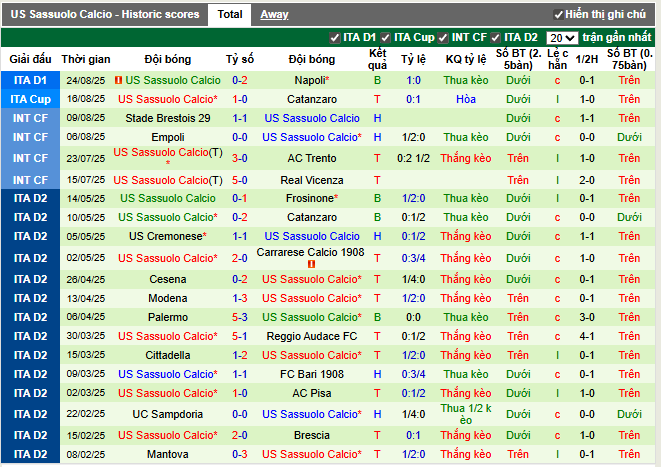Click US Sassuolo Calcio in Brestois row
This screenshot has height=467, width=661.
(x=312, y=118)
